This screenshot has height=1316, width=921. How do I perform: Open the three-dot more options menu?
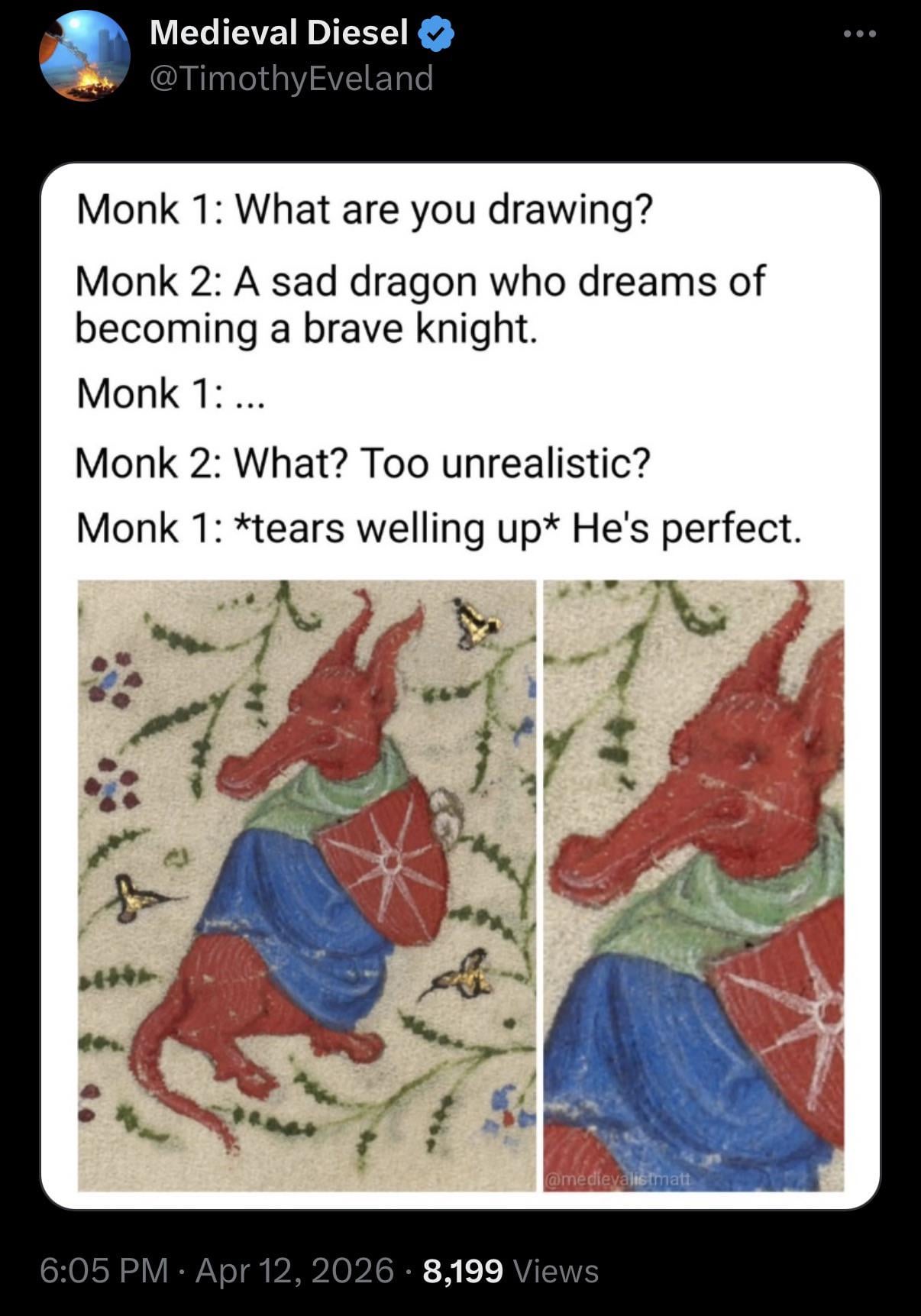coord(860,34)
